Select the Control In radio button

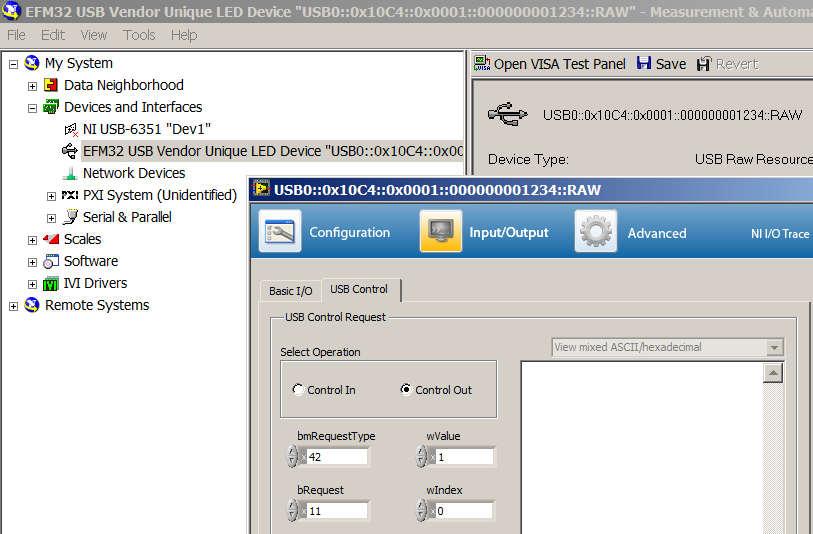coord(298,389)
